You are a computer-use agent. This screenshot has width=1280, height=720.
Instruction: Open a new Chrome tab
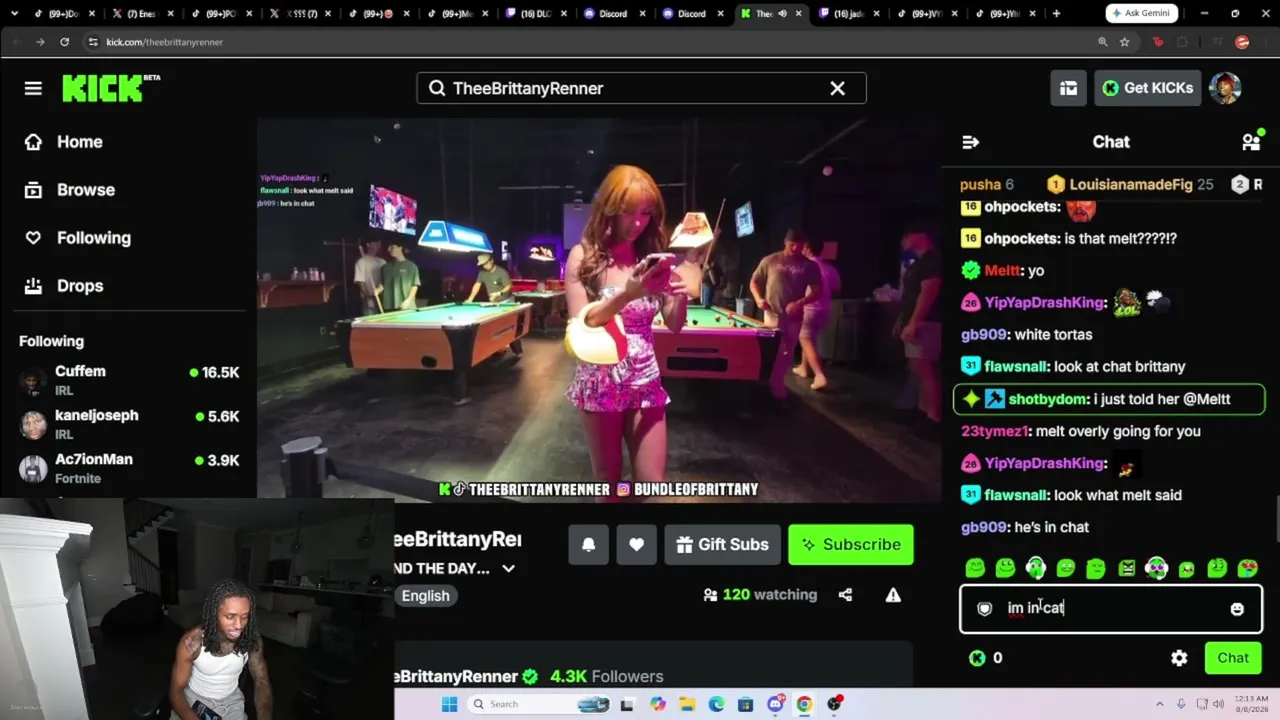1056,13
